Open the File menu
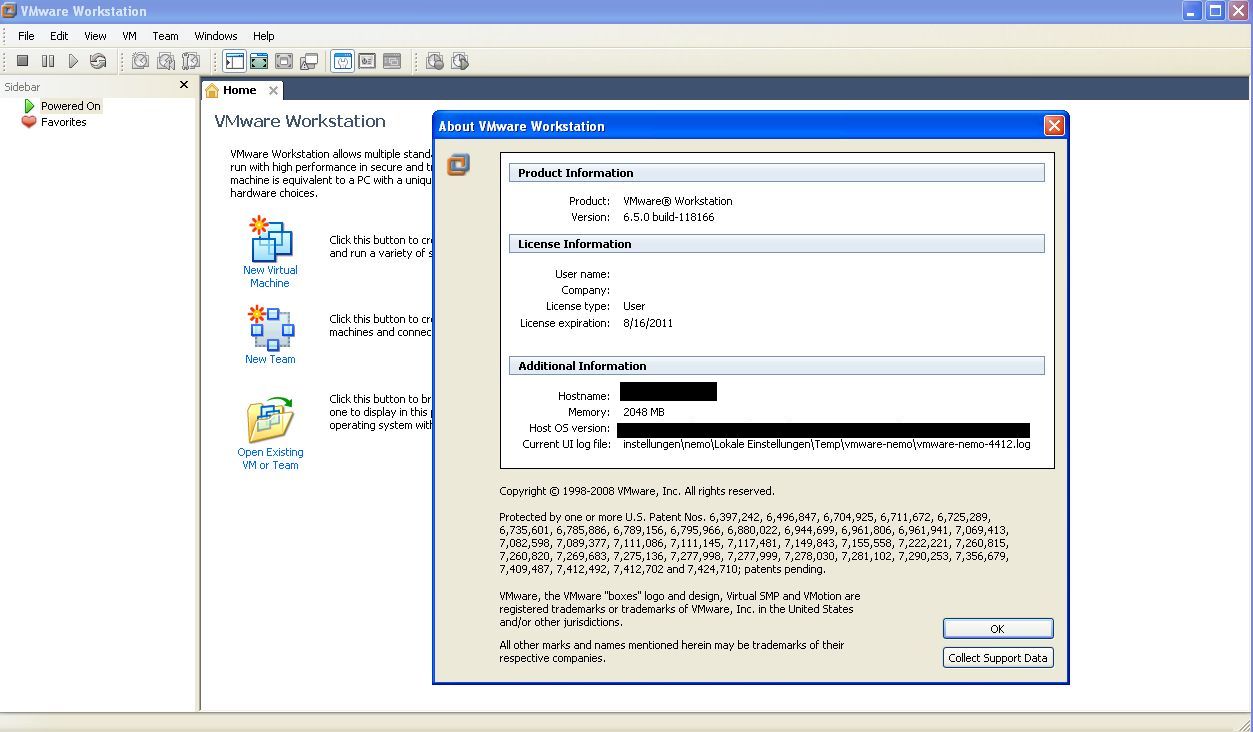1253x732 pixels. (27, 36)
